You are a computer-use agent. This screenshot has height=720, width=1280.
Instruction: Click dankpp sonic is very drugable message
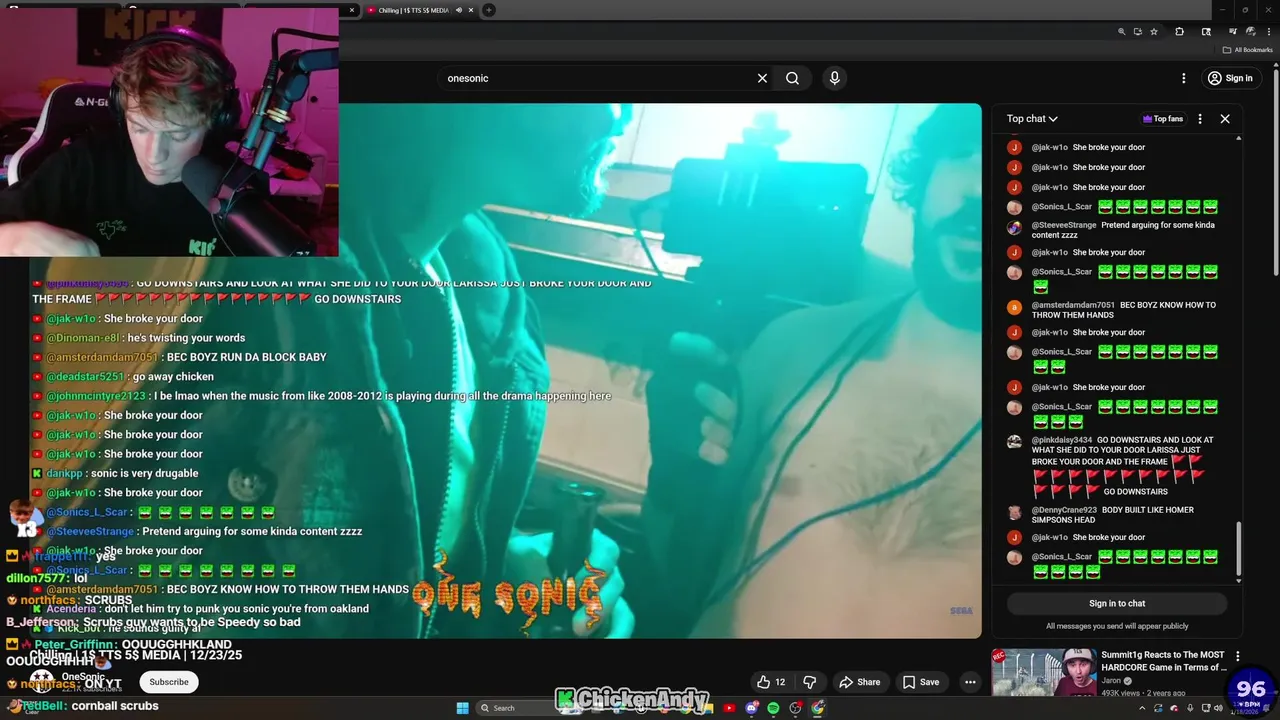pos(115,473)
